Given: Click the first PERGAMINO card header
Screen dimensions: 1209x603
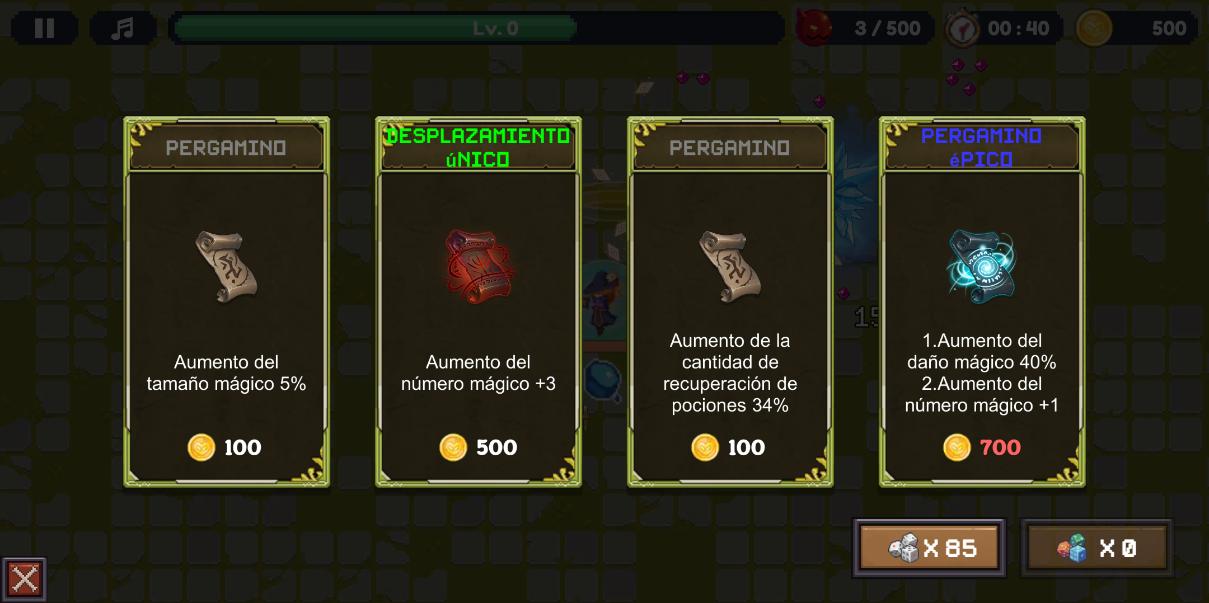Looking at the screenshot, I should point(226,147).
